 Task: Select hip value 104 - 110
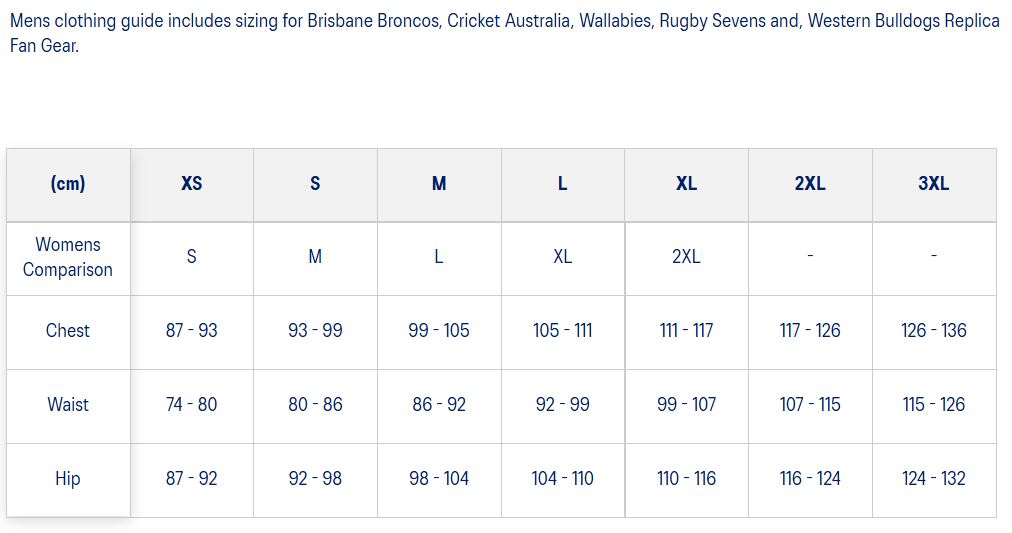coord(562,479)
